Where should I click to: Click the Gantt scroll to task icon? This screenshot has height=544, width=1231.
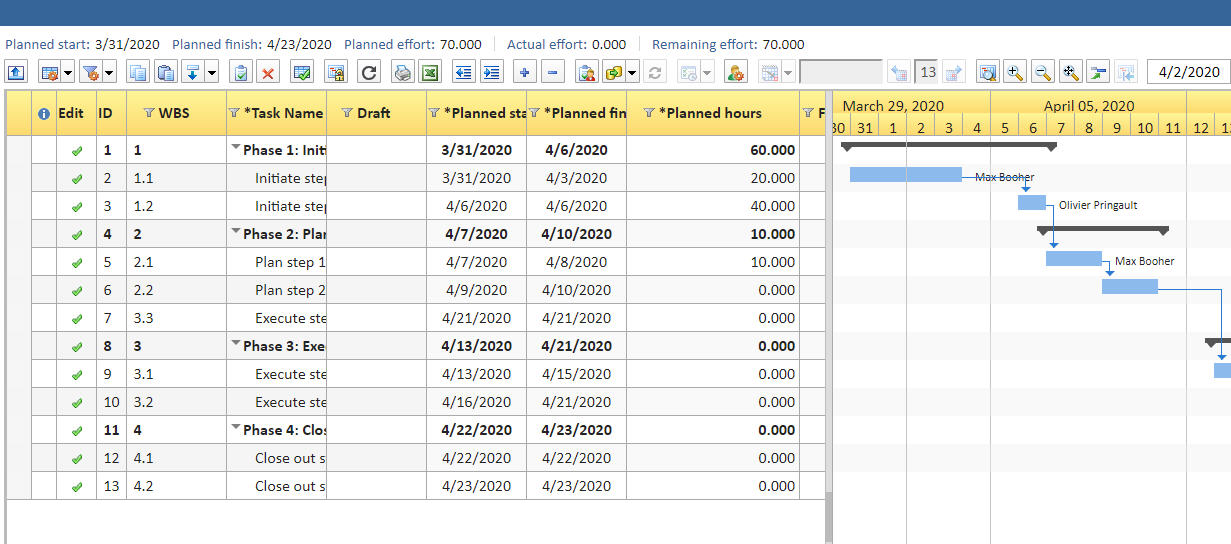(1099, 72)
